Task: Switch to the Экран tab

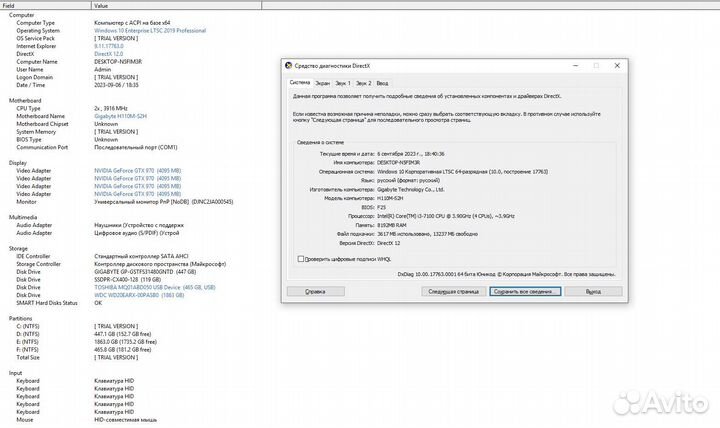Action: coord(322,83)
